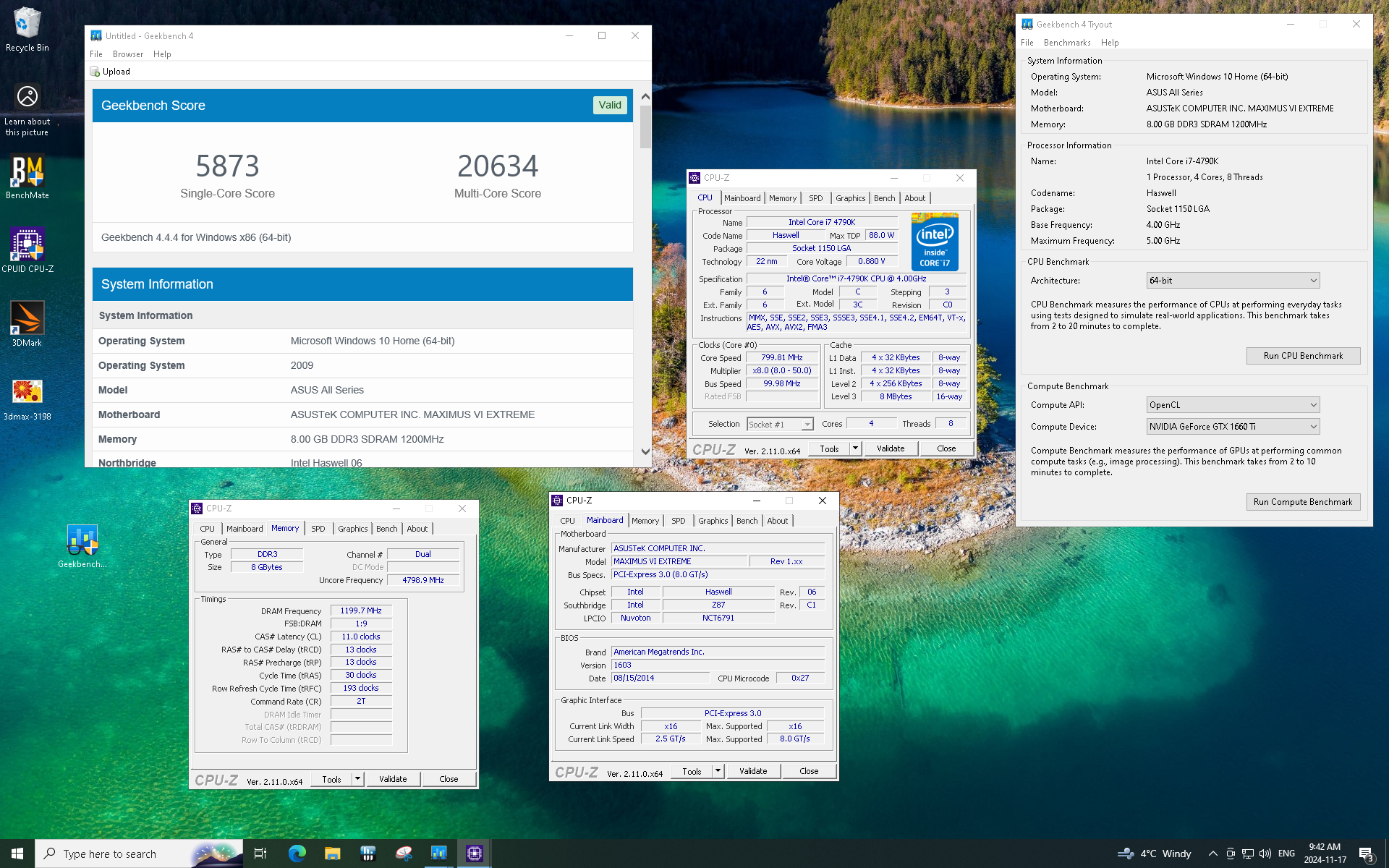Click Tools button in CPU-Z Memory window

point(331,779)
